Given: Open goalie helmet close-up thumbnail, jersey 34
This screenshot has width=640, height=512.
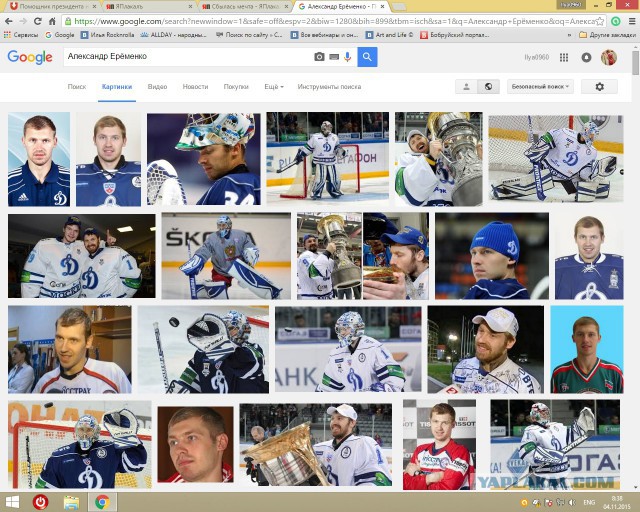Looking at the screenshot, I should click(x=204, y=159).
